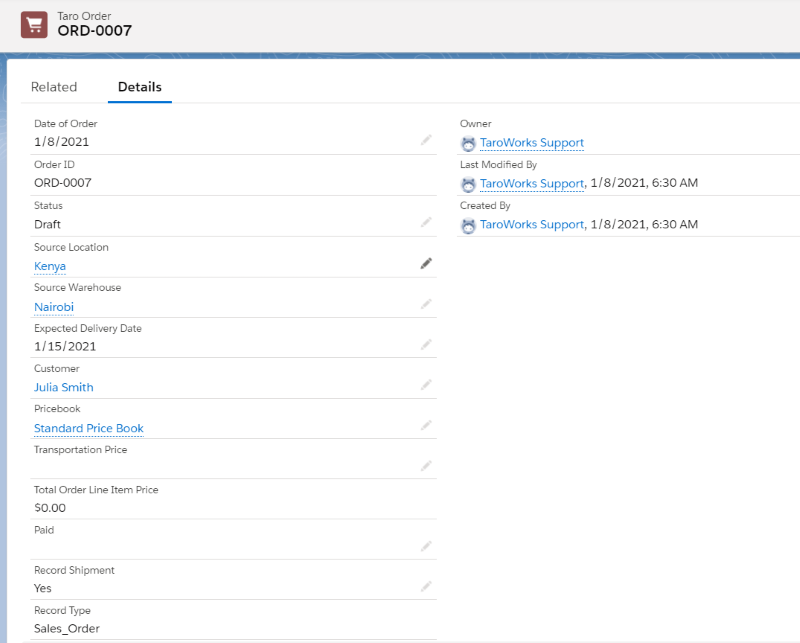This screenshot has height=643, width=800.
Task: Open the Standard Price Book link
Action: pos(89,428)
